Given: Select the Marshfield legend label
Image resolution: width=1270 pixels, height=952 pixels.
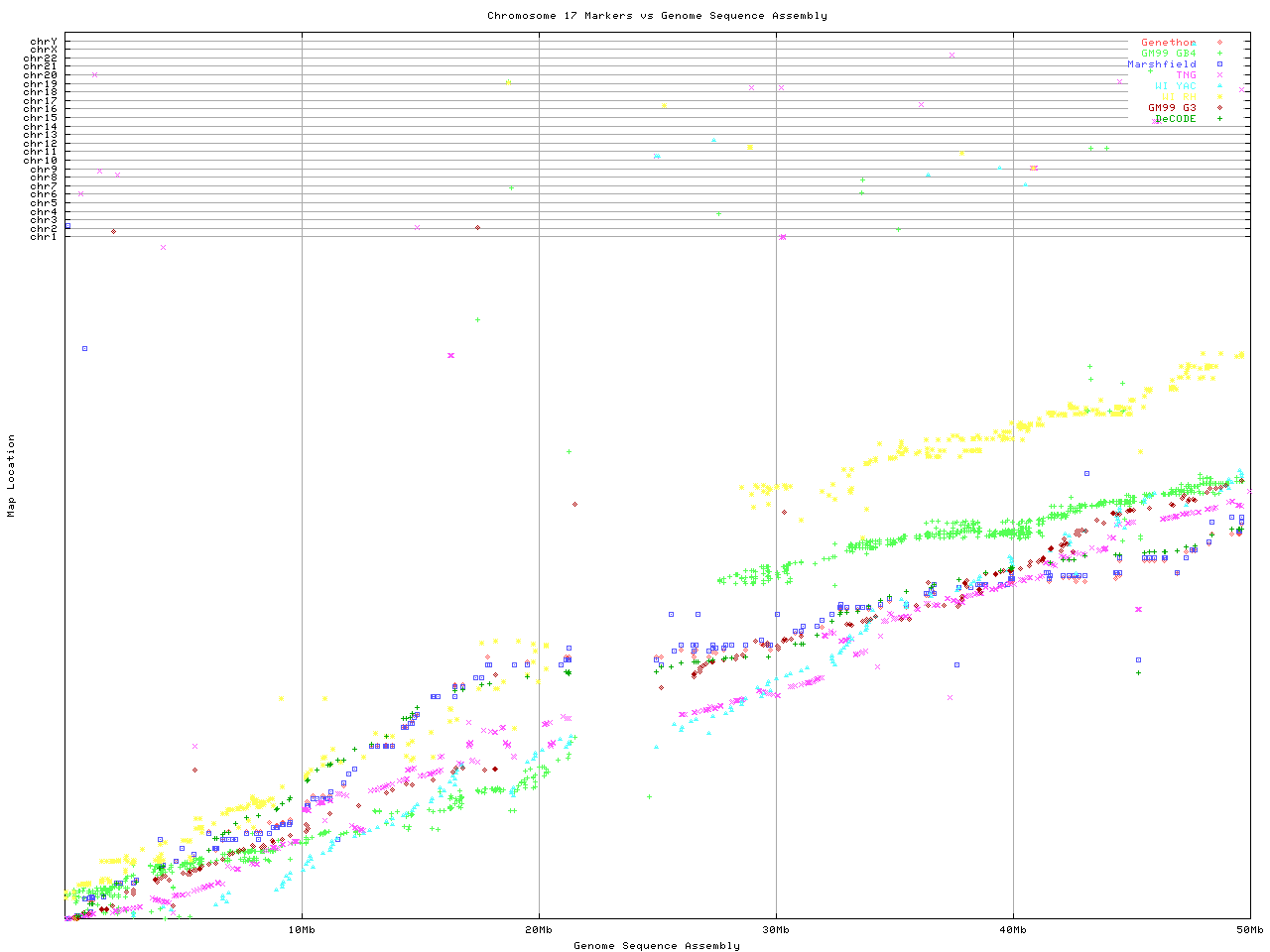Looking at the screenshot, I should (x=1162, y=64).
